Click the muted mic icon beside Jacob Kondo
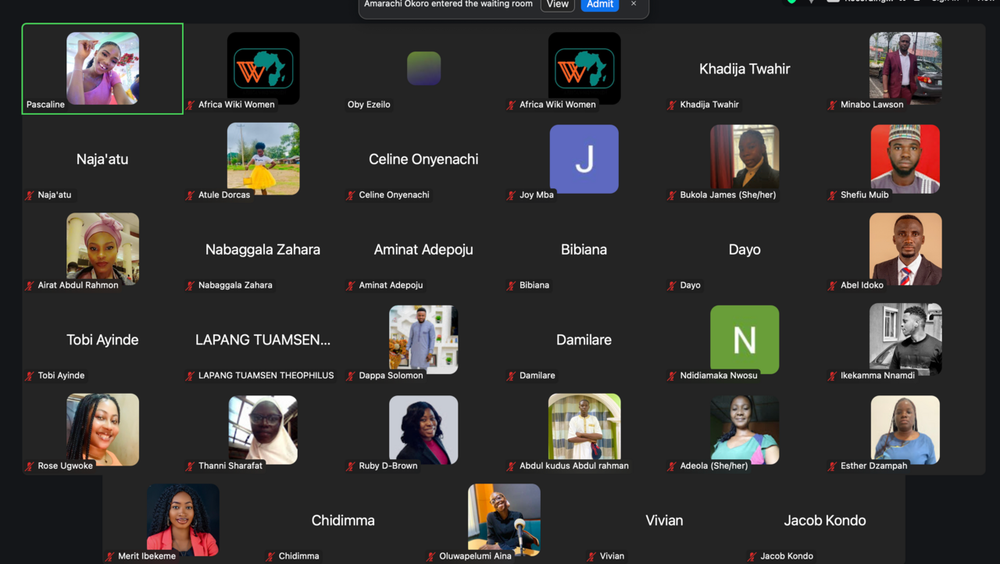 (752, 556)
